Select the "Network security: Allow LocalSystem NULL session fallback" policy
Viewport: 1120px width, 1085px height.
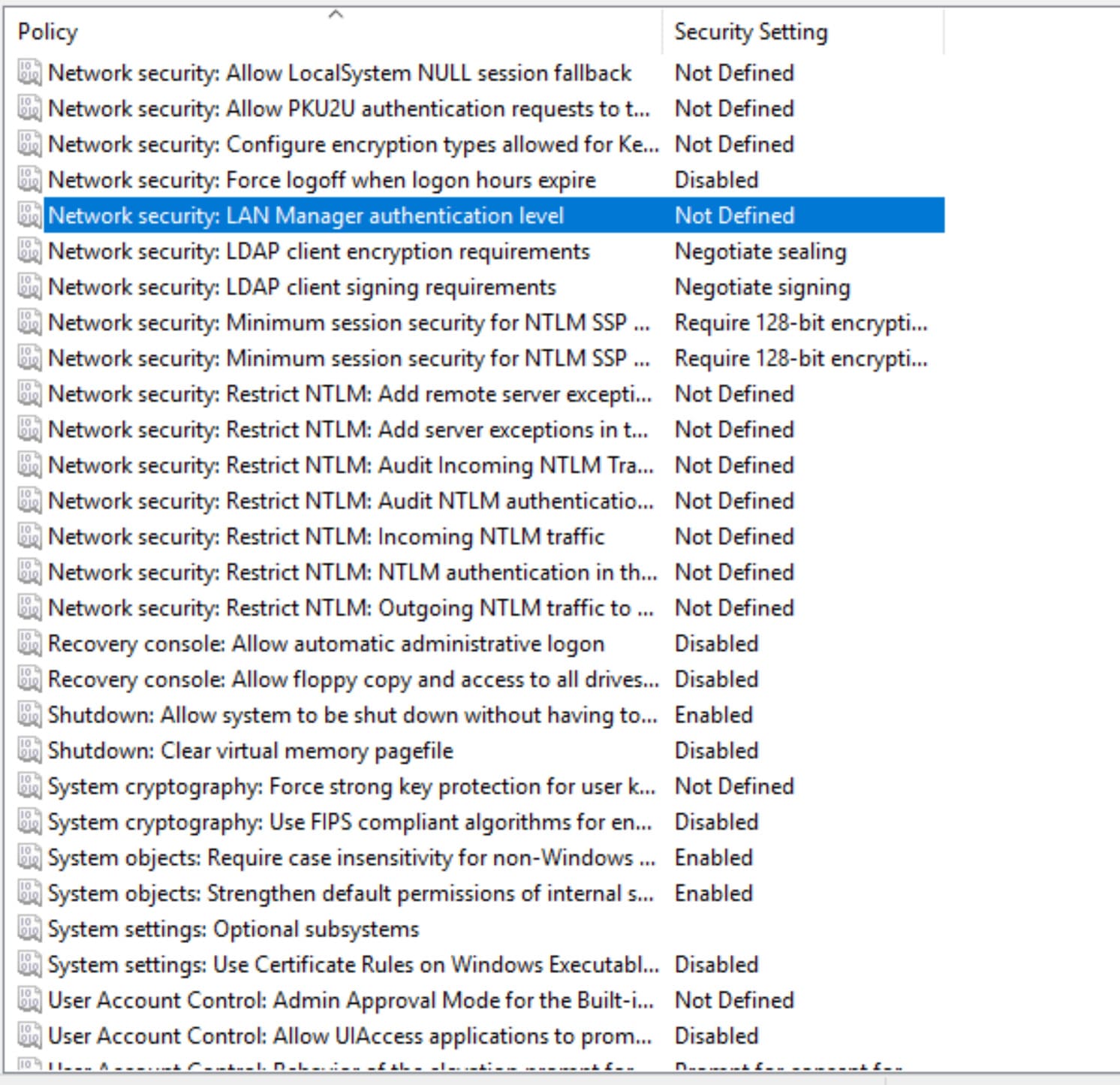338,73
